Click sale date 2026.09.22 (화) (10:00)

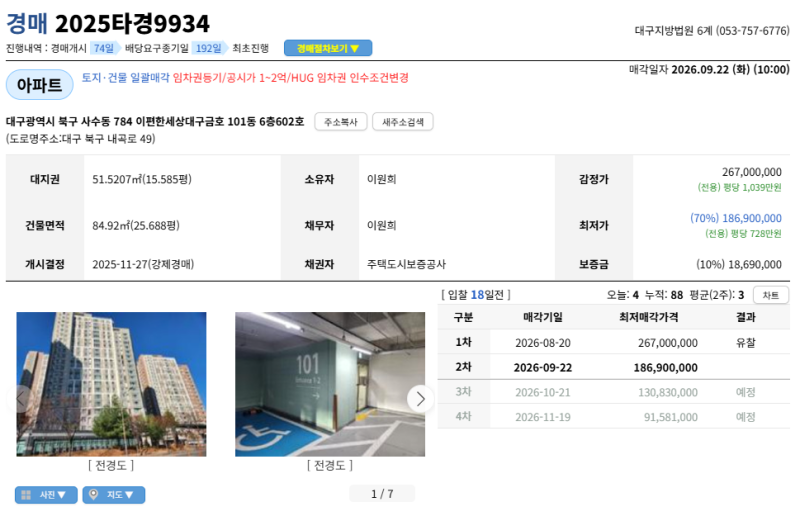pos(731,69)
